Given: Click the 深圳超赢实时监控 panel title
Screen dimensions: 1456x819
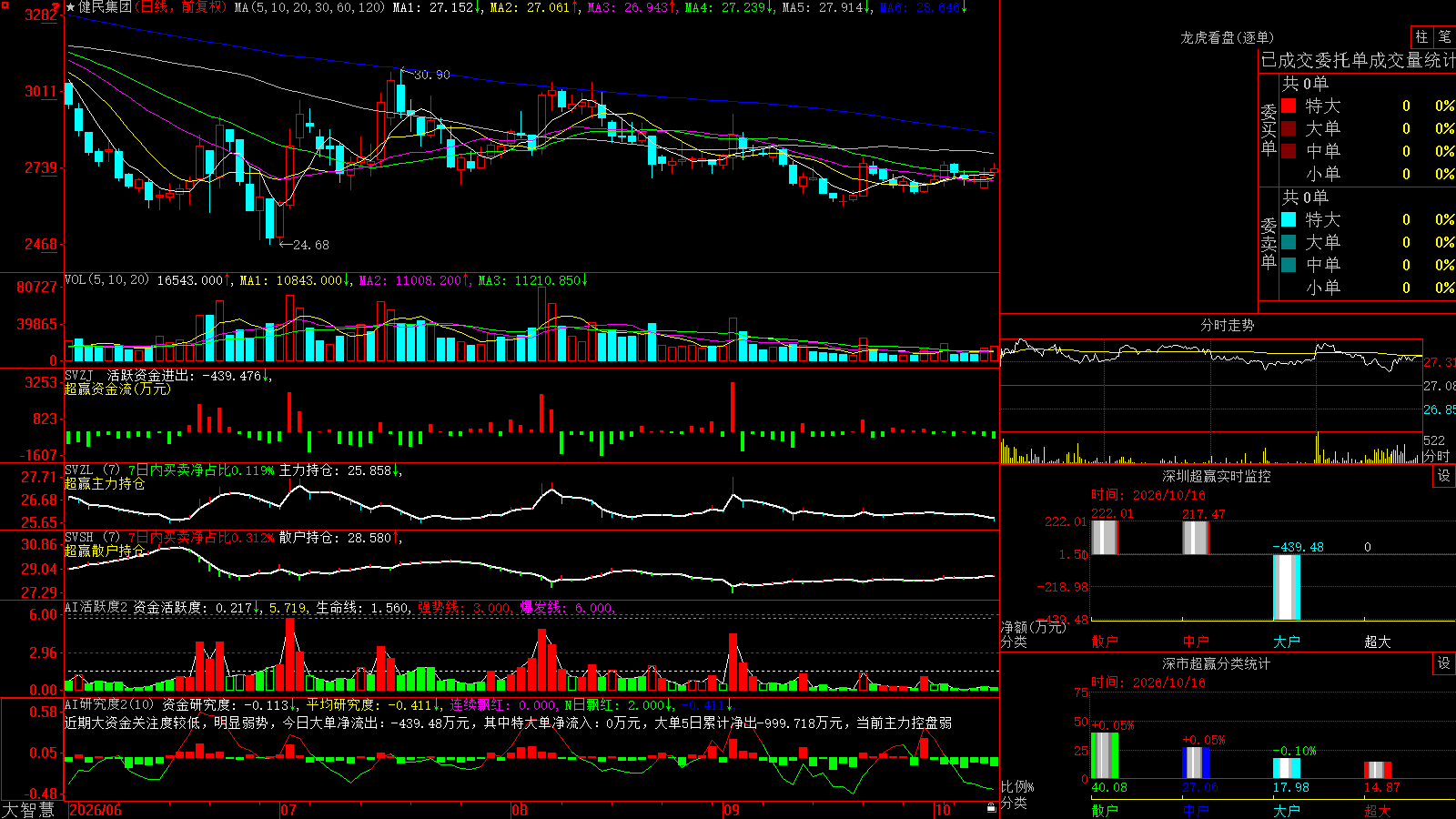Looking at the screenshot, I should tap(1217, 476).
